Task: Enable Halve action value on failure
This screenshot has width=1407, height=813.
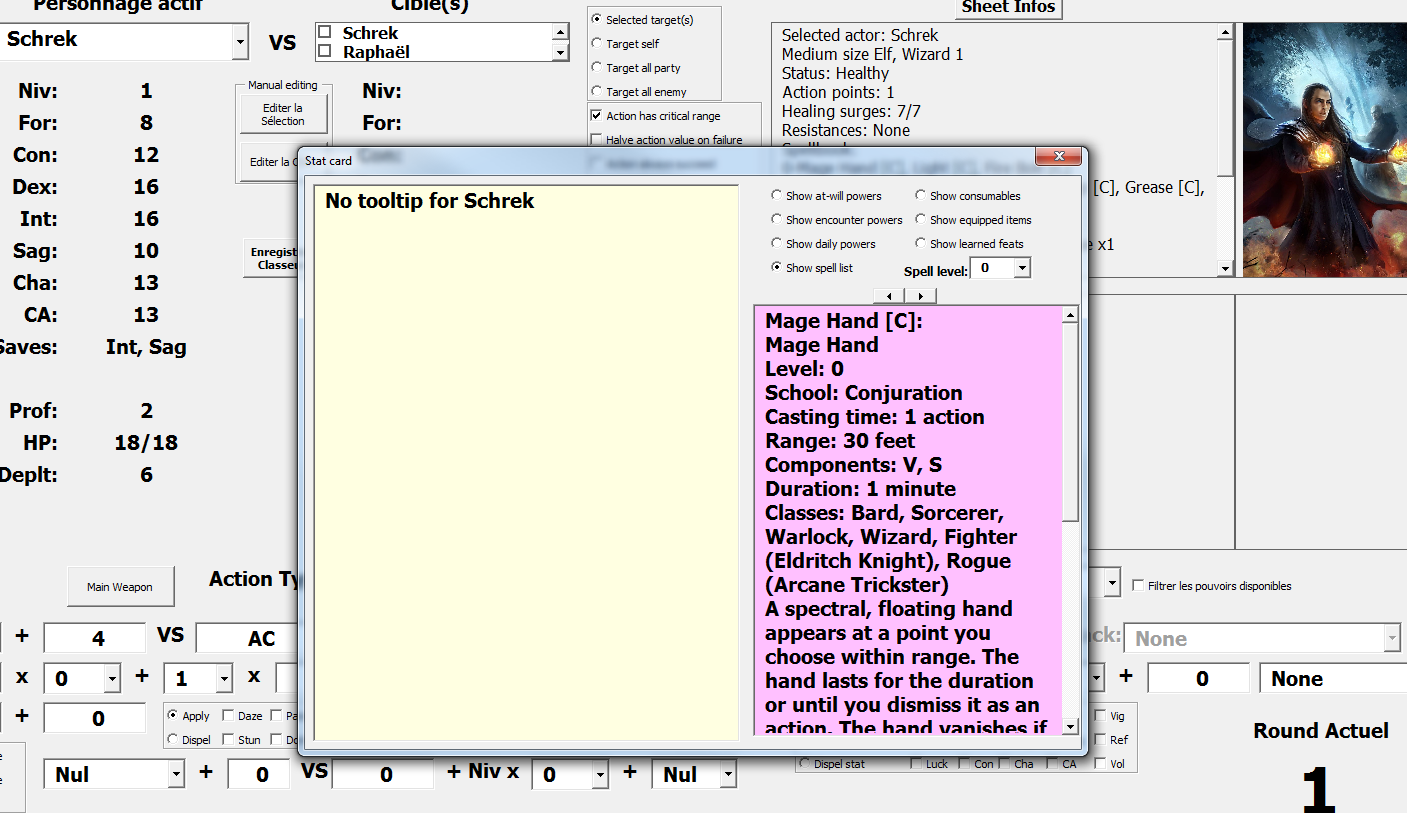Action: [597, 140]
